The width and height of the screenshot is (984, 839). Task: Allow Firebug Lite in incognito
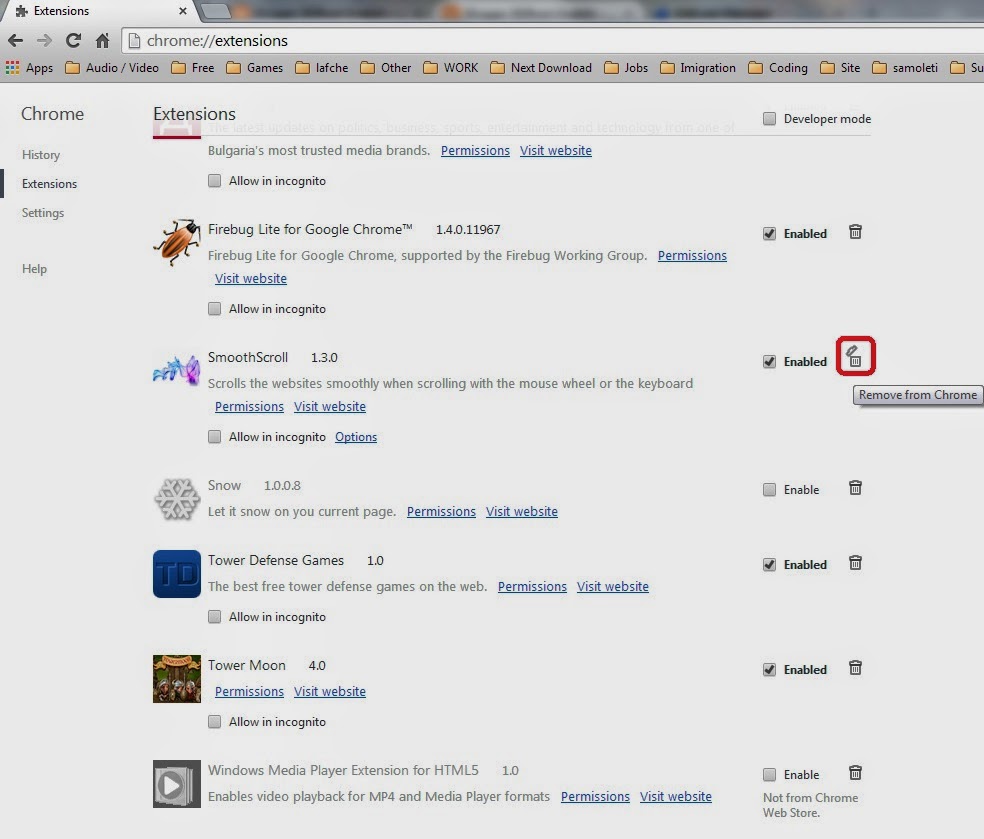(x=214, y=309)
